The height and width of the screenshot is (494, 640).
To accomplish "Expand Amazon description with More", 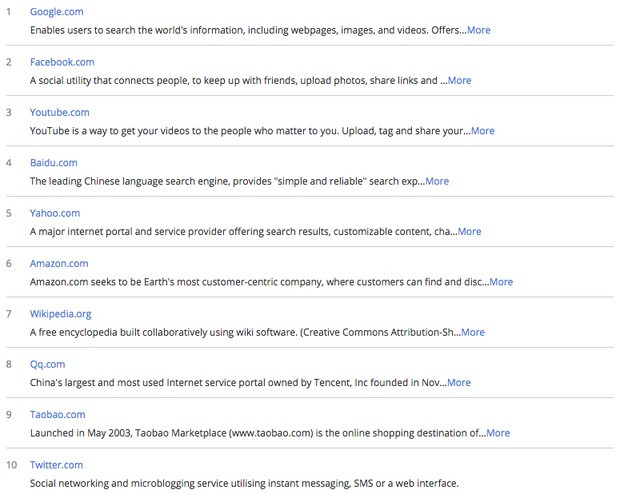I will [501, 282].
